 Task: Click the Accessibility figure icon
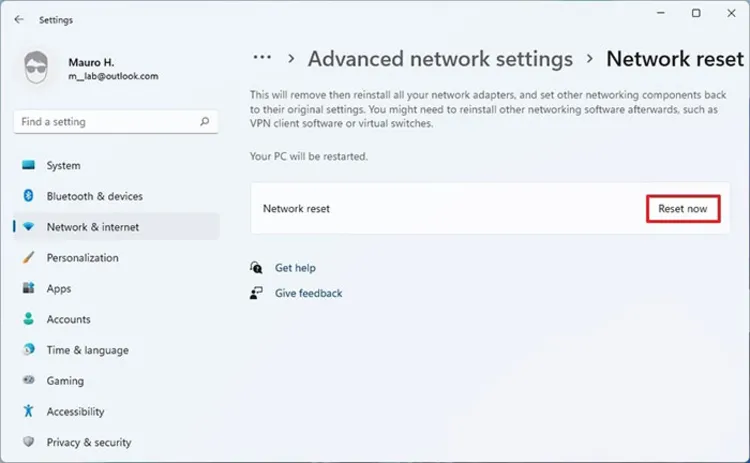[x=28, y=411]
